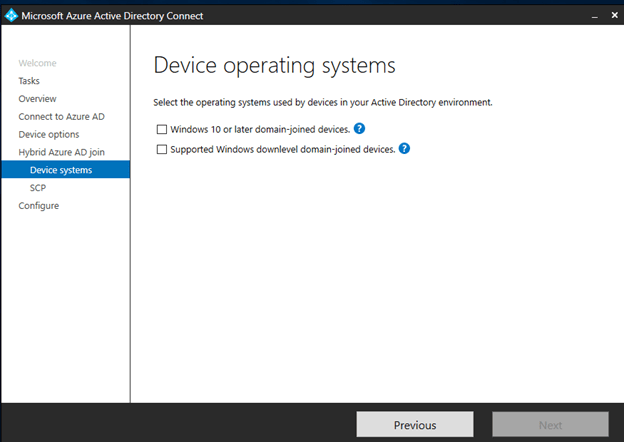
Task: Select Device options in the wizard sidebar
Action: point(48,134)
